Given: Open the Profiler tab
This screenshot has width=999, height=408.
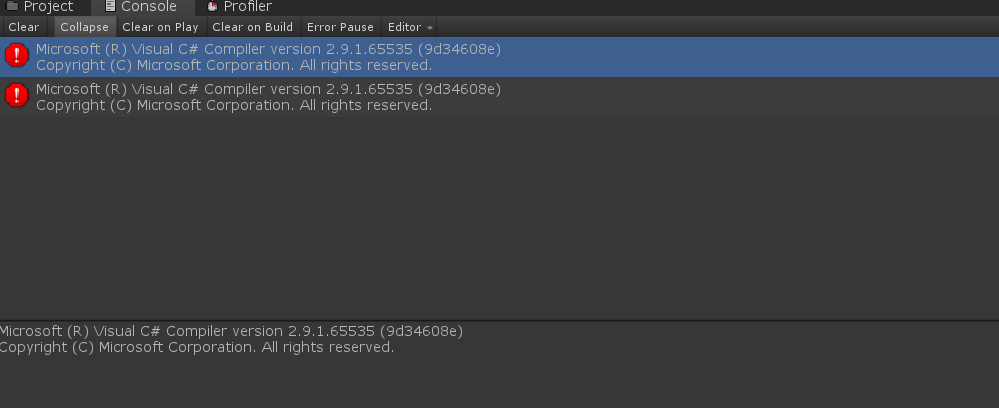Looking at the screenshot, I should coord(247,7).
